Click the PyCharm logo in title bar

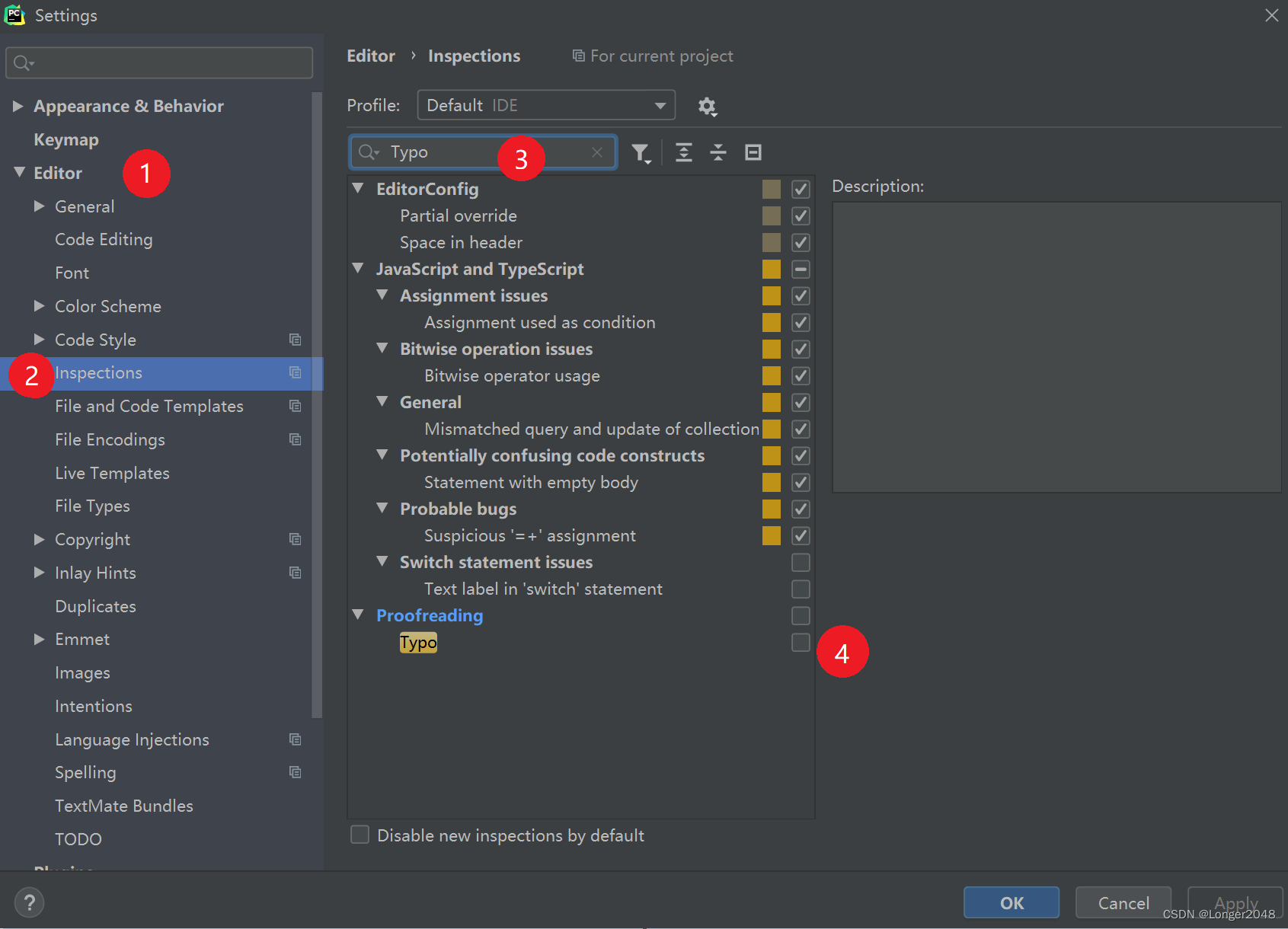click(14, 15)
